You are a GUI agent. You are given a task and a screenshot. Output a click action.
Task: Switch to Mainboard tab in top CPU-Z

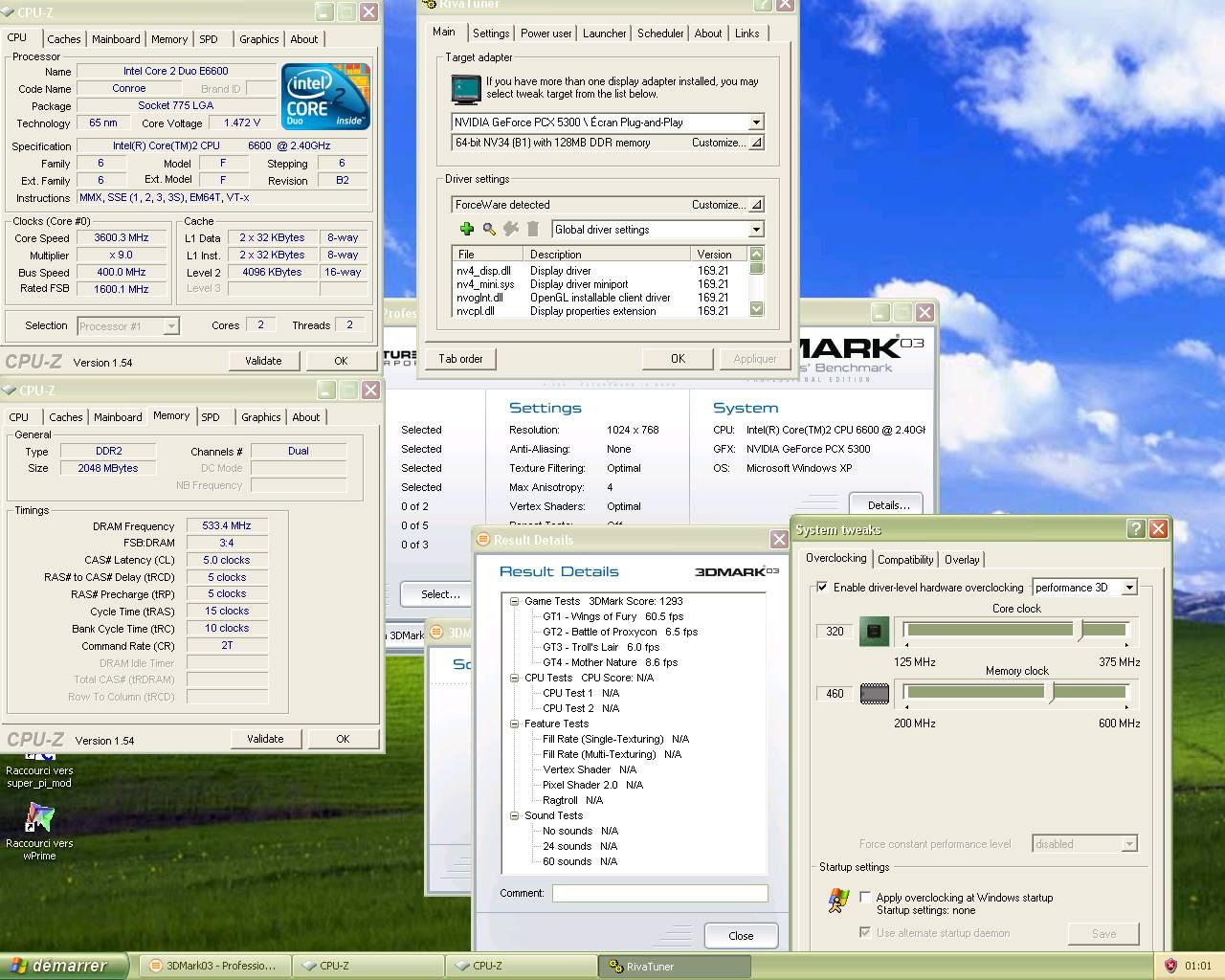[116, 39]
